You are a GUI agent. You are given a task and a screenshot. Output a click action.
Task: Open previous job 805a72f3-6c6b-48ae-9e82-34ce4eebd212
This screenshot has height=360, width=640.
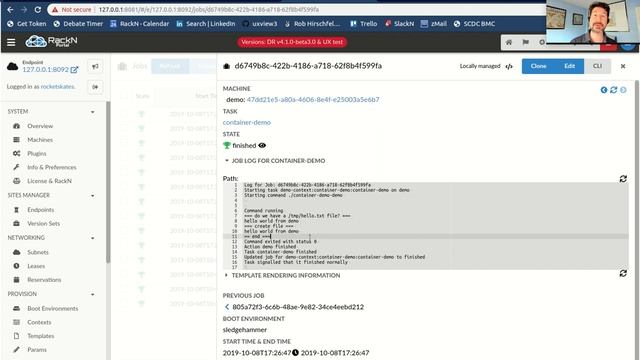click(298, 307)
